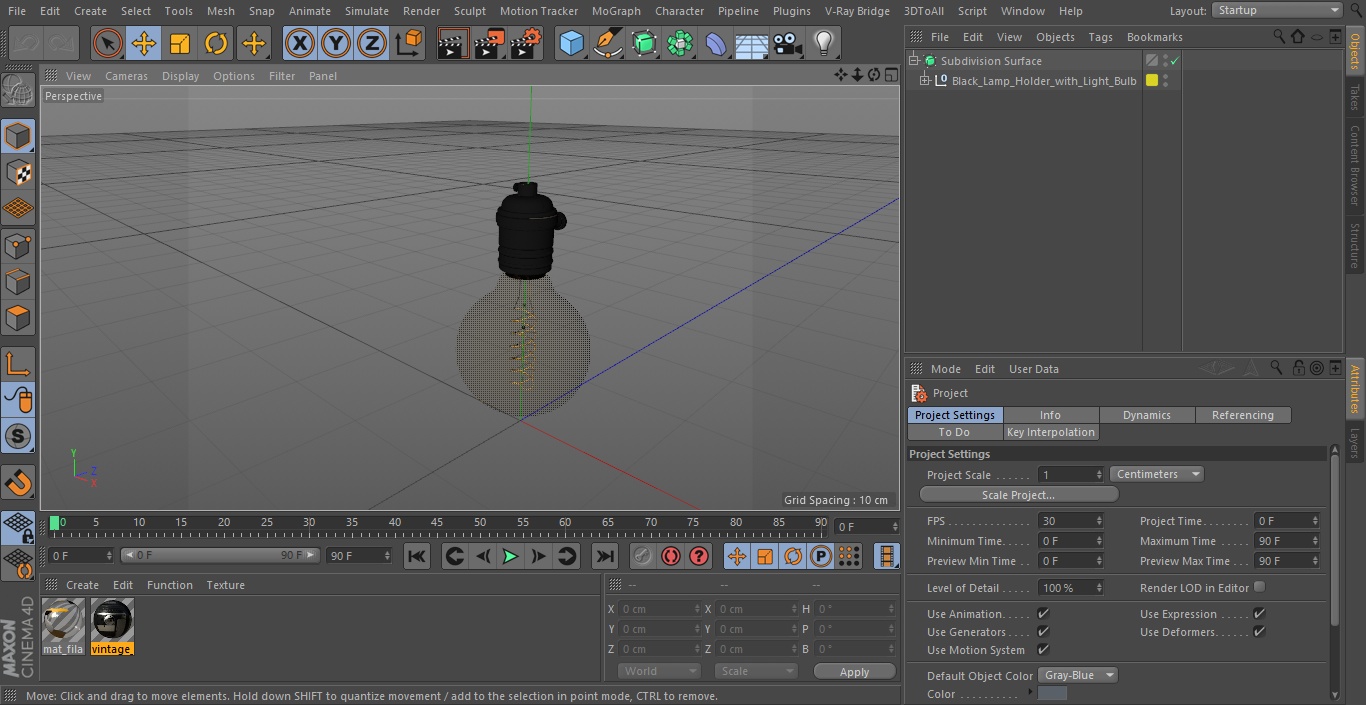Expand Black_Lamp_Holder_with_Light_Bulb object
This screenshot has height=705, width=1366.
(925, 81)
